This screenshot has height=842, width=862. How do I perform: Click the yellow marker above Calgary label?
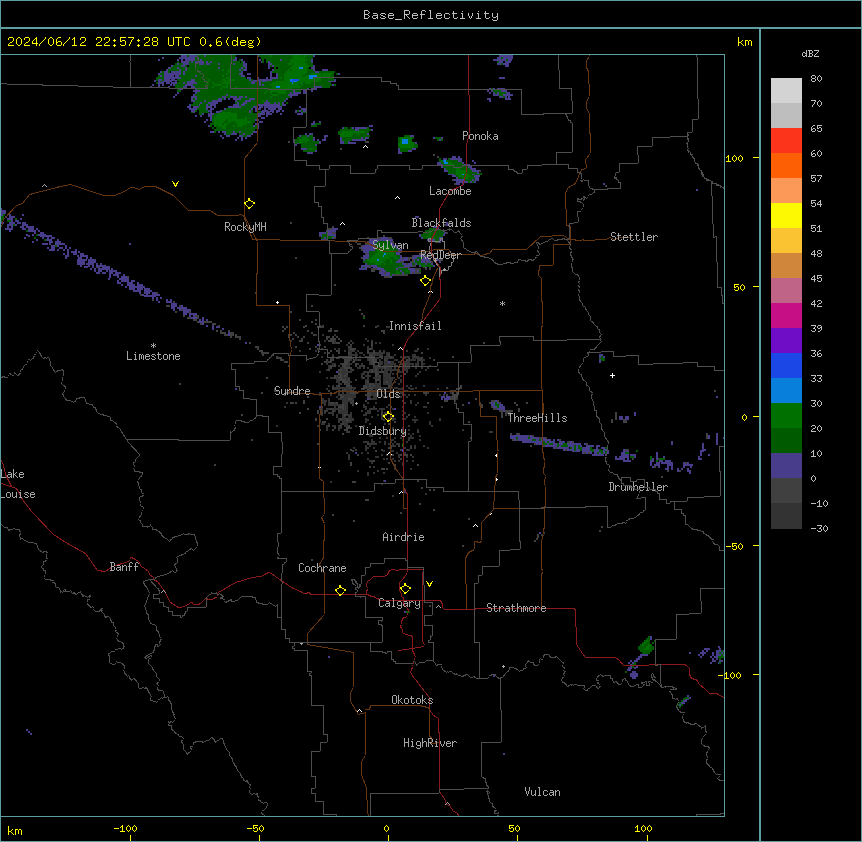[405, 589]
